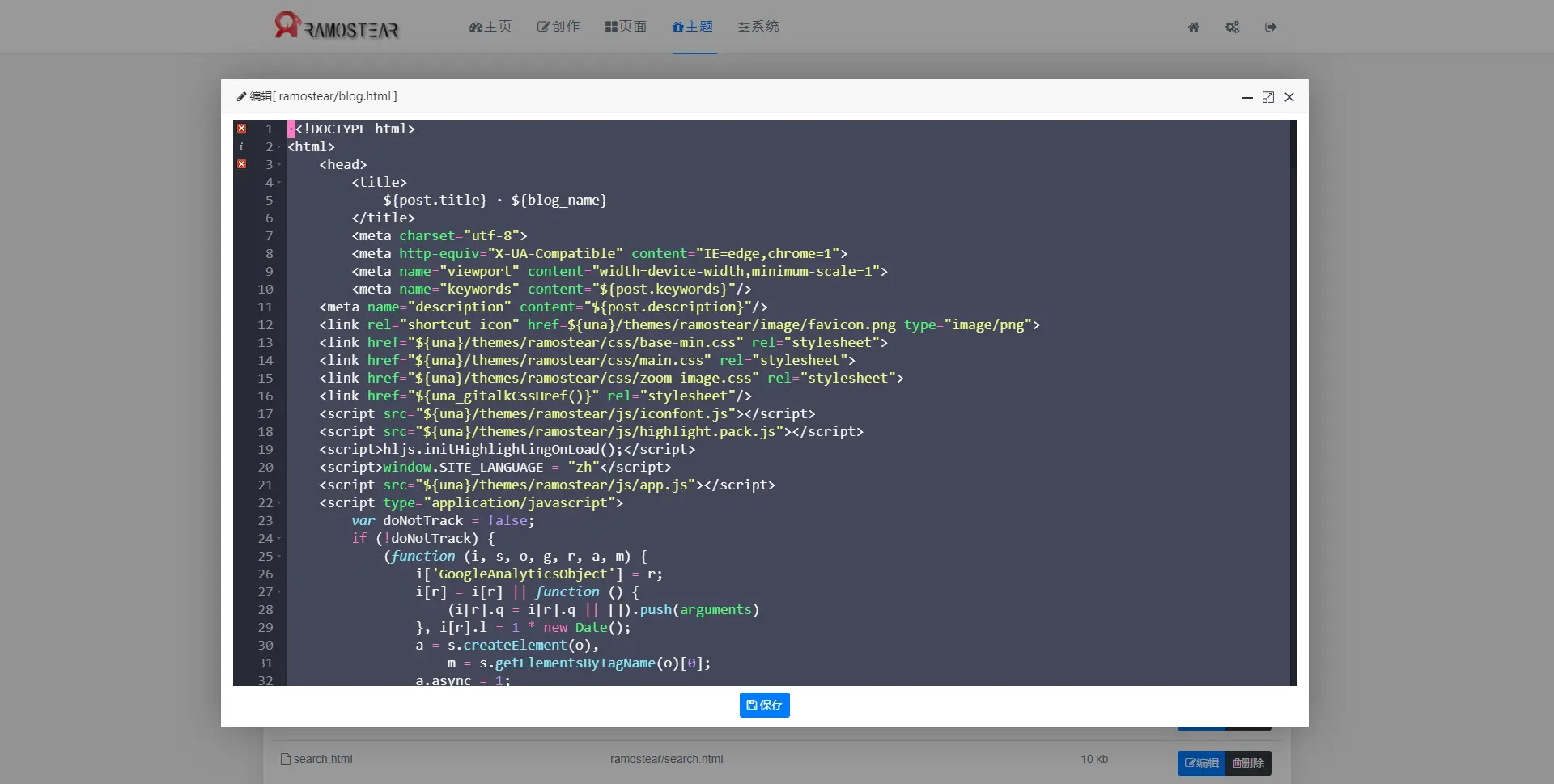
Task: Click the getElementsByTagName line
Action: (x=579, y=663)
